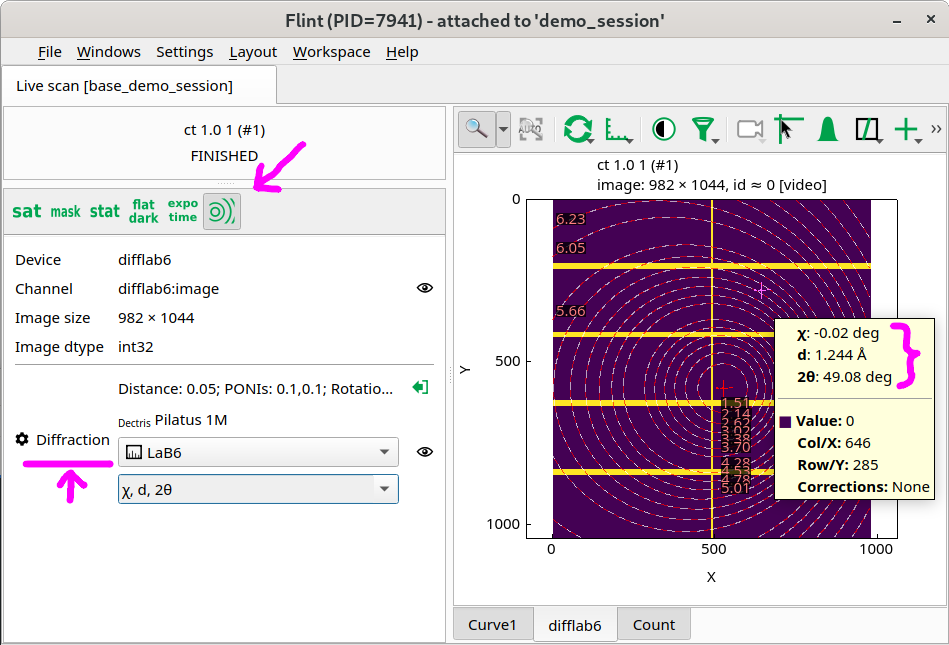Click the diffraction rings toggle button
The width and height of the screenshot is (949, 645).
[x=222, y=212]
